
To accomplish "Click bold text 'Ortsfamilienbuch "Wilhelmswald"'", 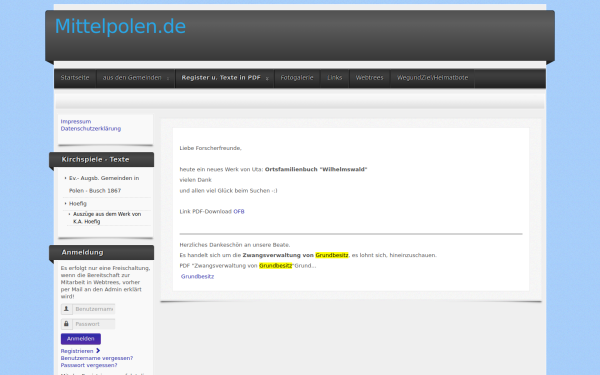I will point(316,169).
